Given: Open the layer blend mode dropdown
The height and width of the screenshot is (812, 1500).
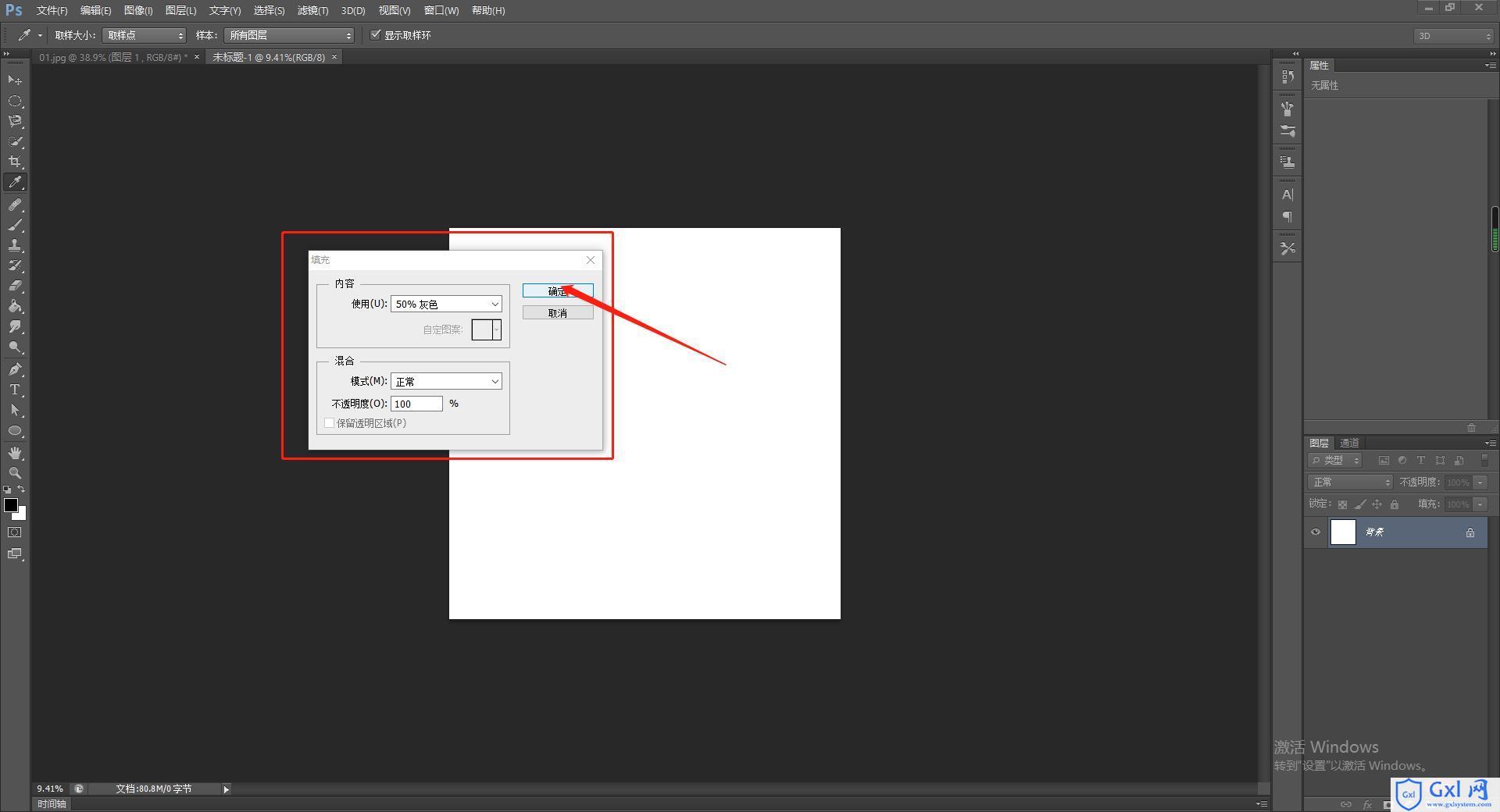Looking at the screenshot, I should pos(1350,483).
